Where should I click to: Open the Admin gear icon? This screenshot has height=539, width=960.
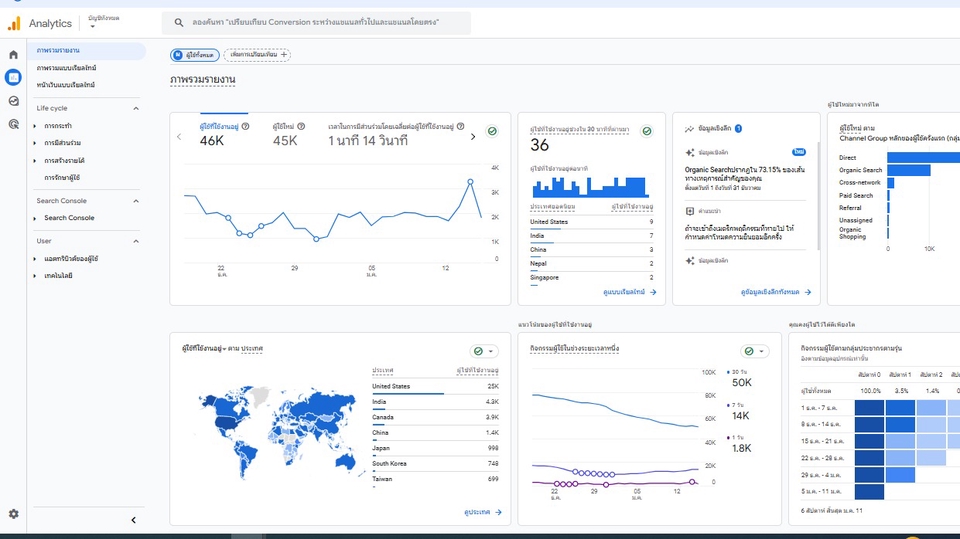tap(13, 514)
